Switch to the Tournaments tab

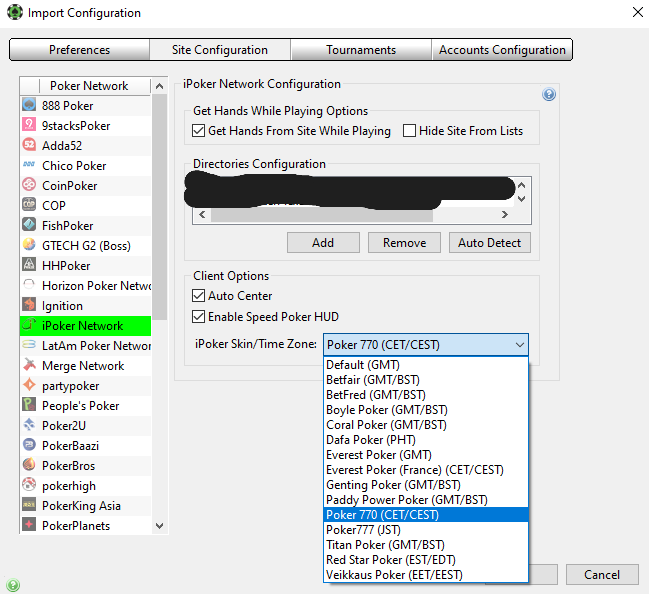pyautogui.click(x=361, y=50)
